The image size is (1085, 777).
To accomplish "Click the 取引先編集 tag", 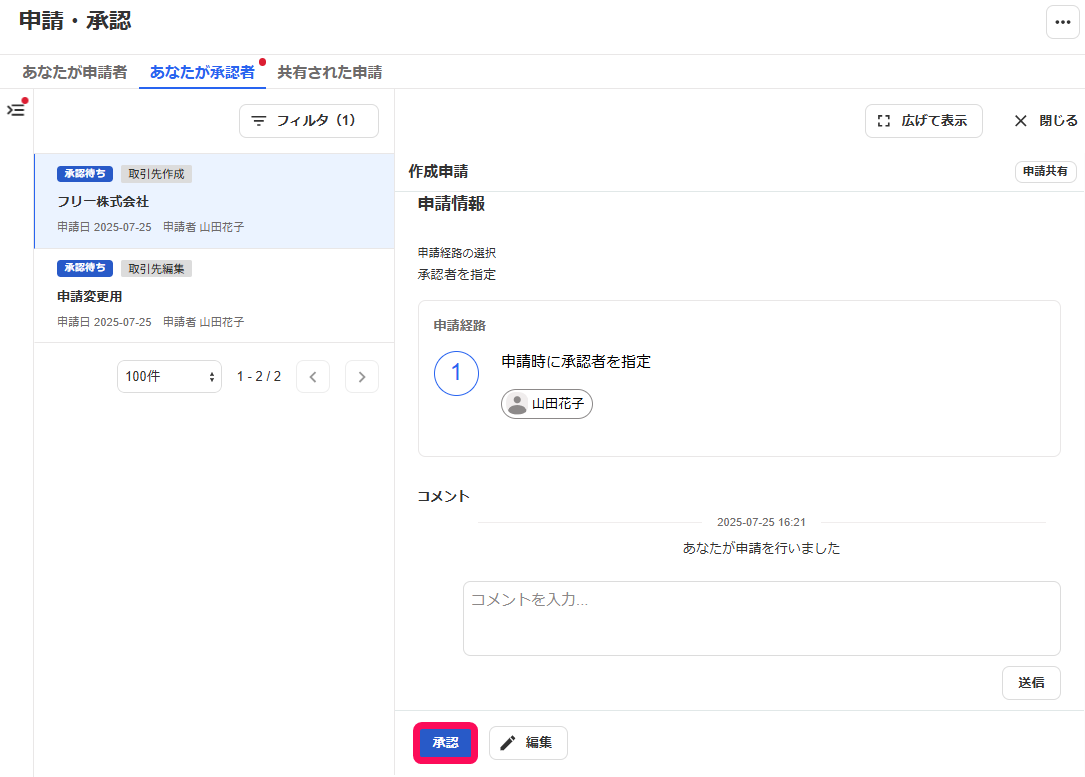I will tap(156, 268).
